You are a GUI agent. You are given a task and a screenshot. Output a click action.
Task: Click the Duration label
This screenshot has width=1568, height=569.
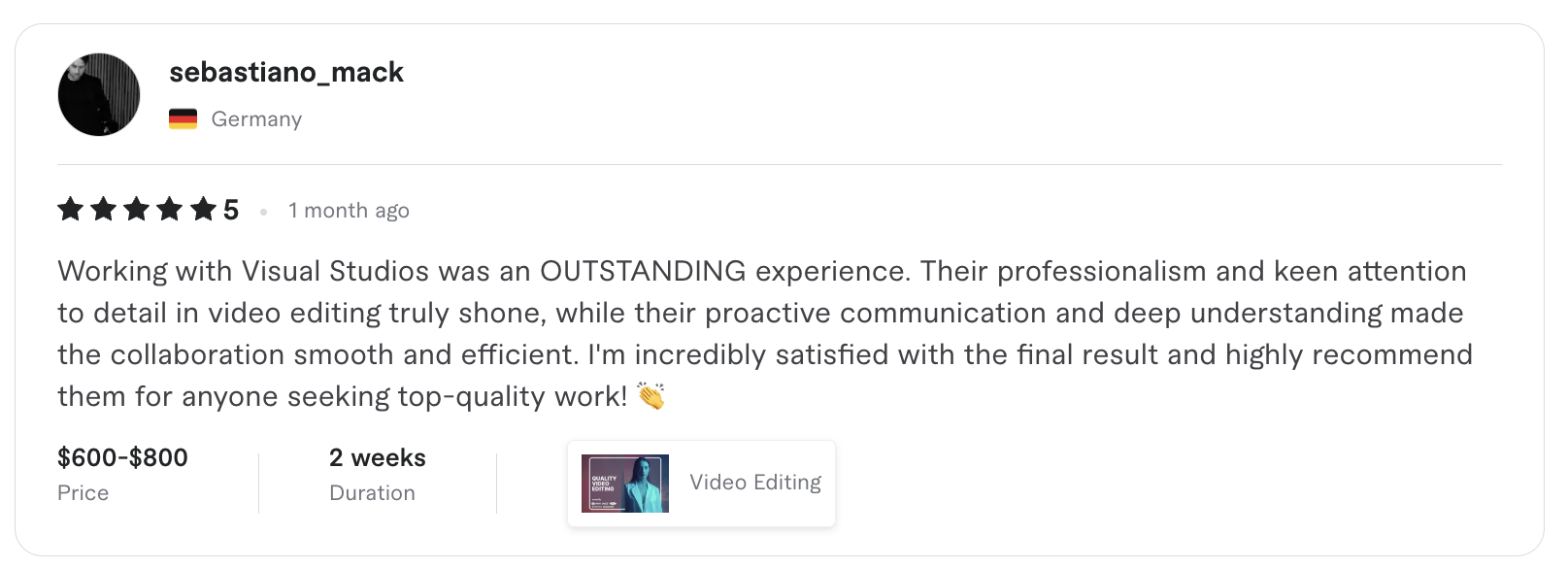point(372,493)
